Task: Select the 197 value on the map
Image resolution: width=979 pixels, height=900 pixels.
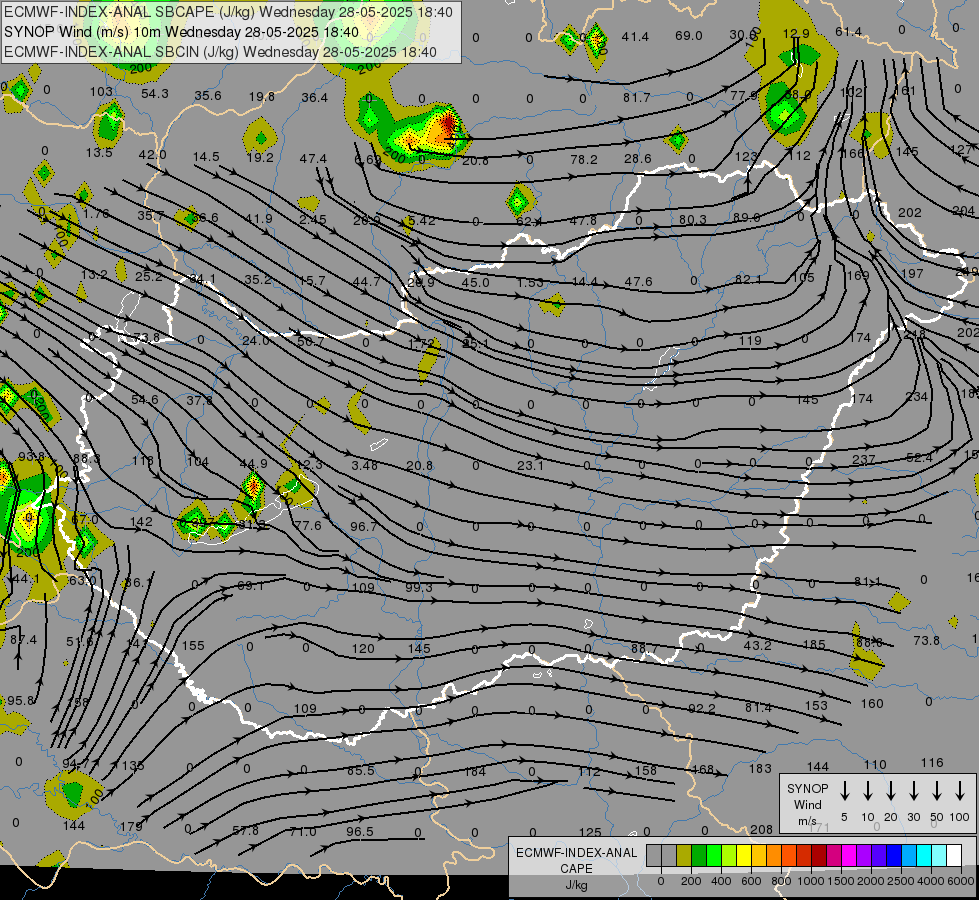Action: coord(912,274)
